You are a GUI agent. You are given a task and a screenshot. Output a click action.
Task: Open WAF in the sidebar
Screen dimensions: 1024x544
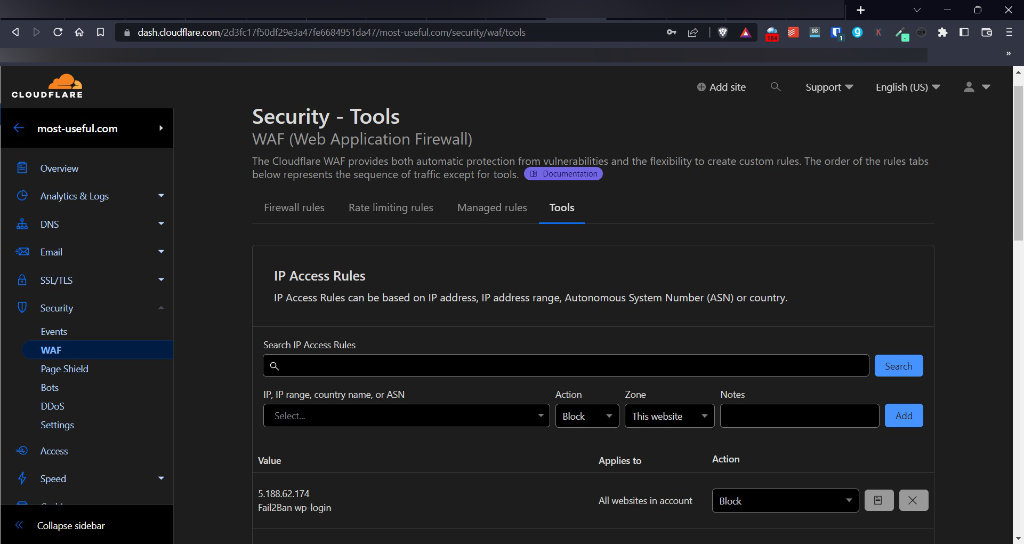(x=51, y=350)
